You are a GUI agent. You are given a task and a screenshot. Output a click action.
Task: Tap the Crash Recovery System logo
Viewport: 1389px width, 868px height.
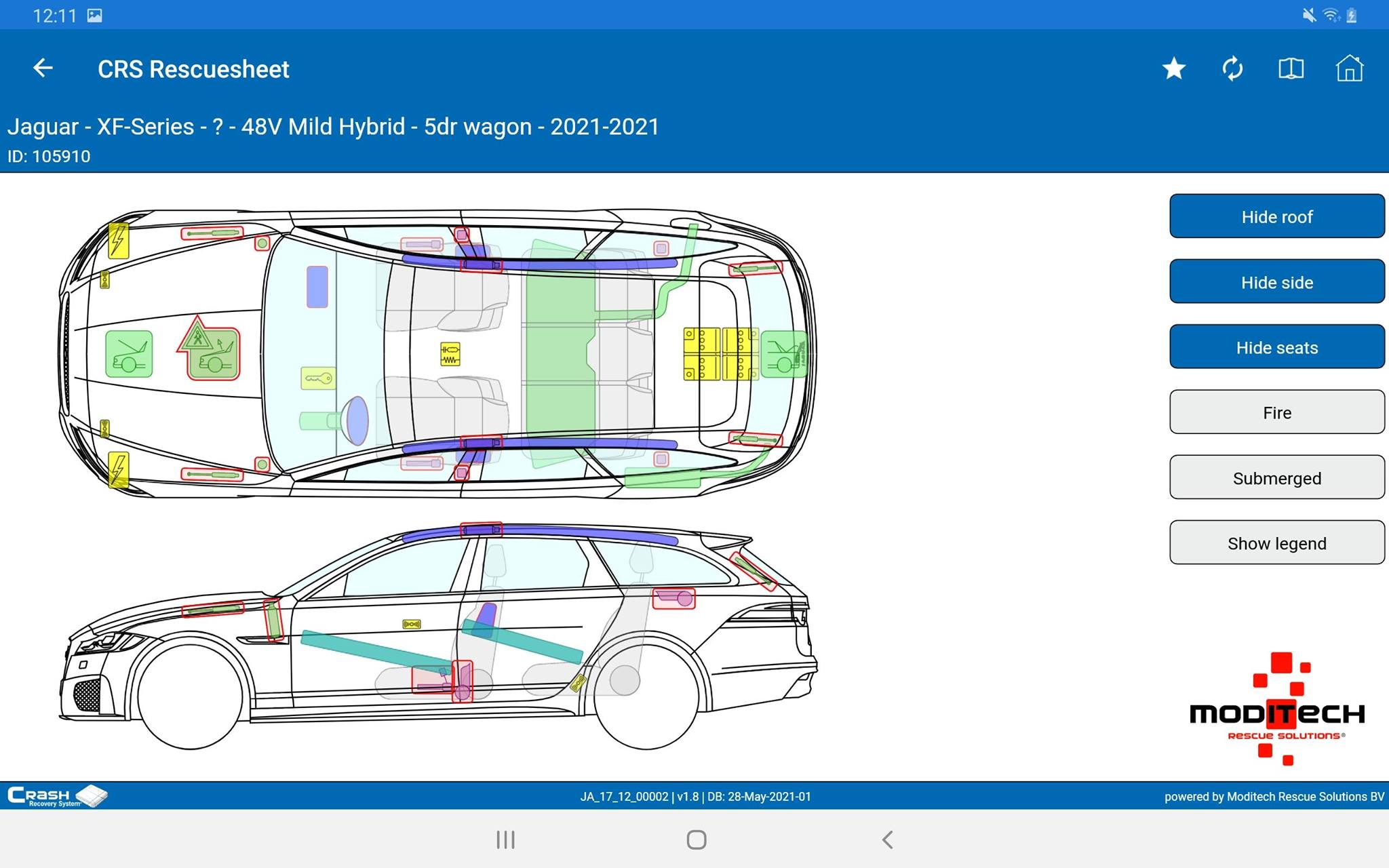pos(58,796)
